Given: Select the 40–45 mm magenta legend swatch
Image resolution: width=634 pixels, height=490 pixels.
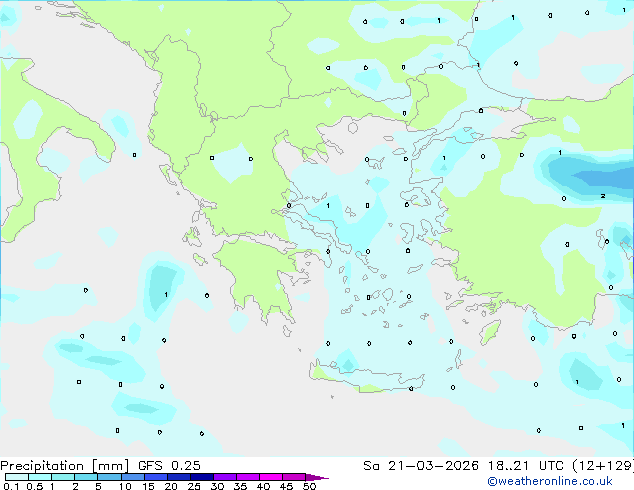Looking at the screenshot, I should coord(271,477).
